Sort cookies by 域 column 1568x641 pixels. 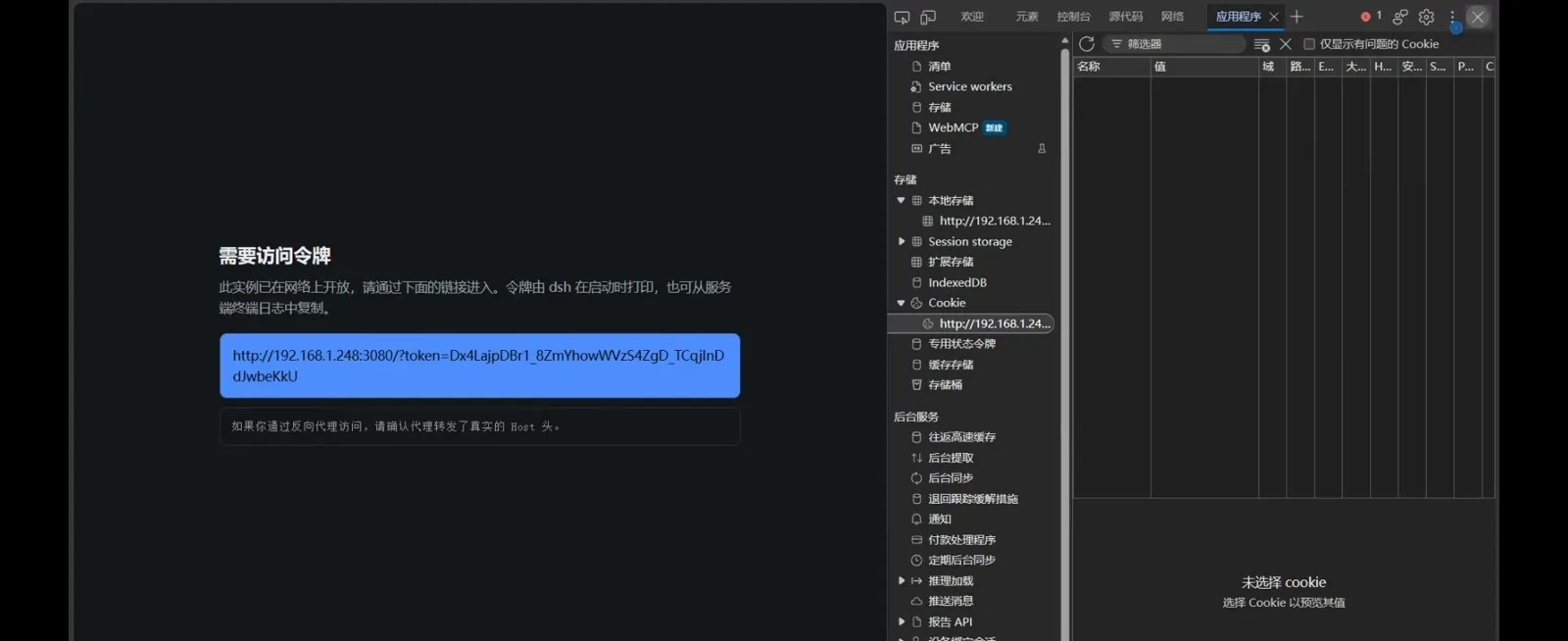[x=1272, y=67]
